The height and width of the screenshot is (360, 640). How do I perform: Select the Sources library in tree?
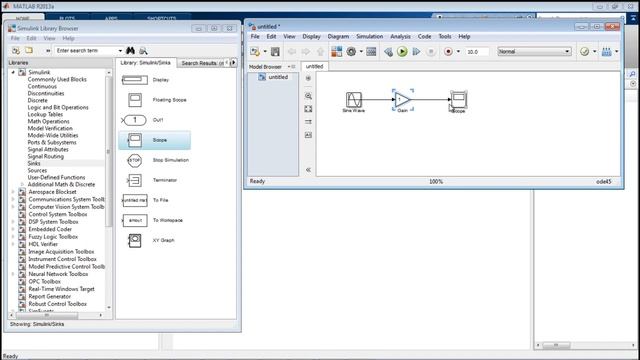click(x=37, y=171)
